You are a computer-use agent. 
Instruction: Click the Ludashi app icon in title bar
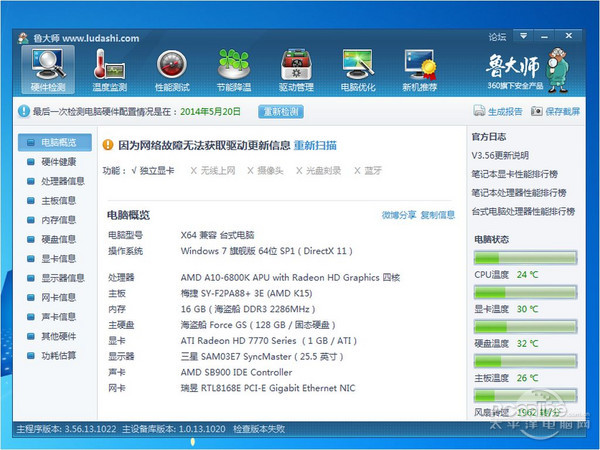[x=23, y=38]
